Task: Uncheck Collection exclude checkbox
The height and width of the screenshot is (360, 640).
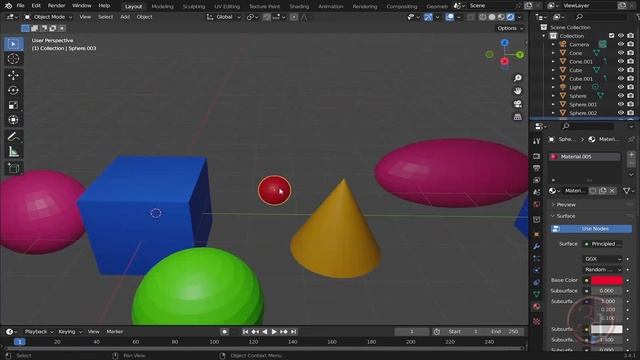Action: click(x=611, y=36)
